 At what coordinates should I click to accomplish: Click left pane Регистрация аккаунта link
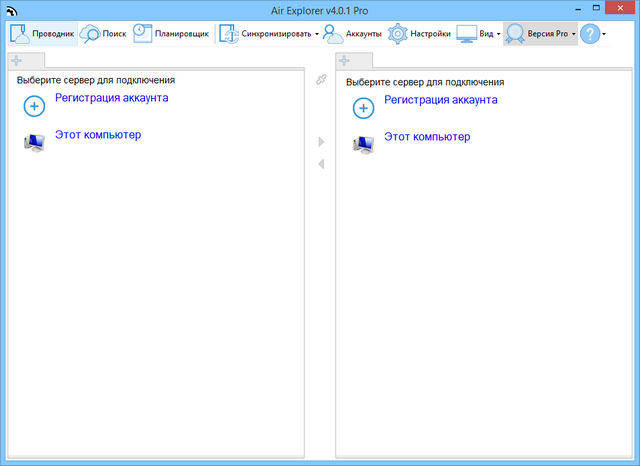coord(112,98)
